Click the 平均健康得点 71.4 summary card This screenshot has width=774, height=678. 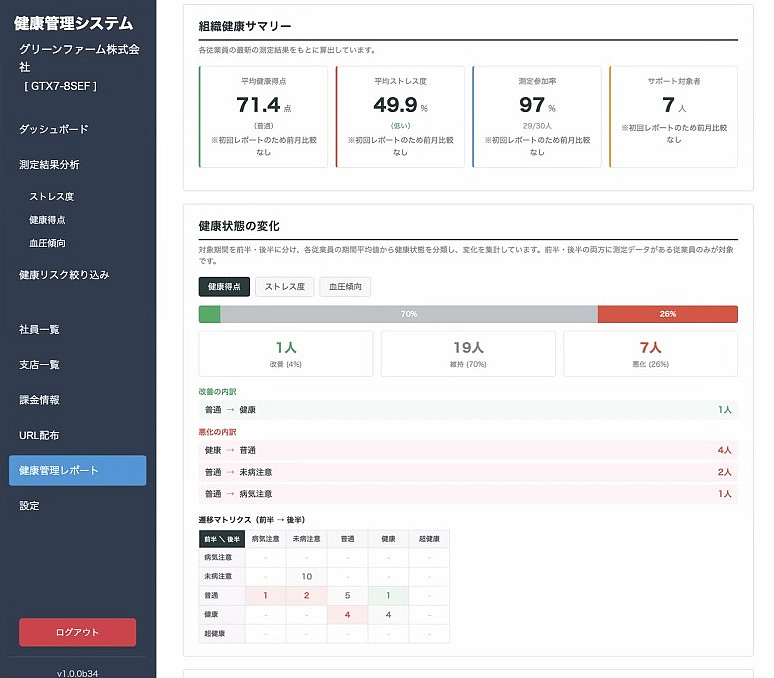tap(264, 116)
